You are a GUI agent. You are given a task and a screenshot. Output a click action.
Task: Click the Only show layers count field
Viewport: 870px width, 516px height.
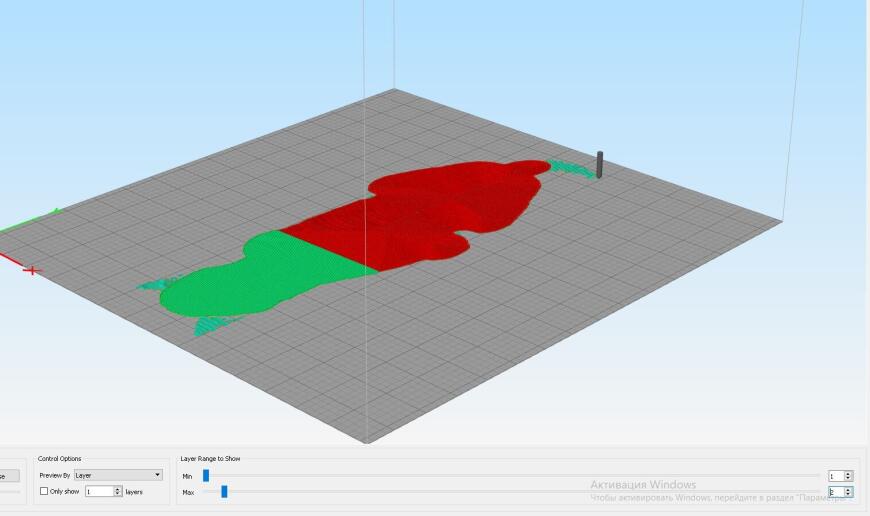click(x=99, y=492)
